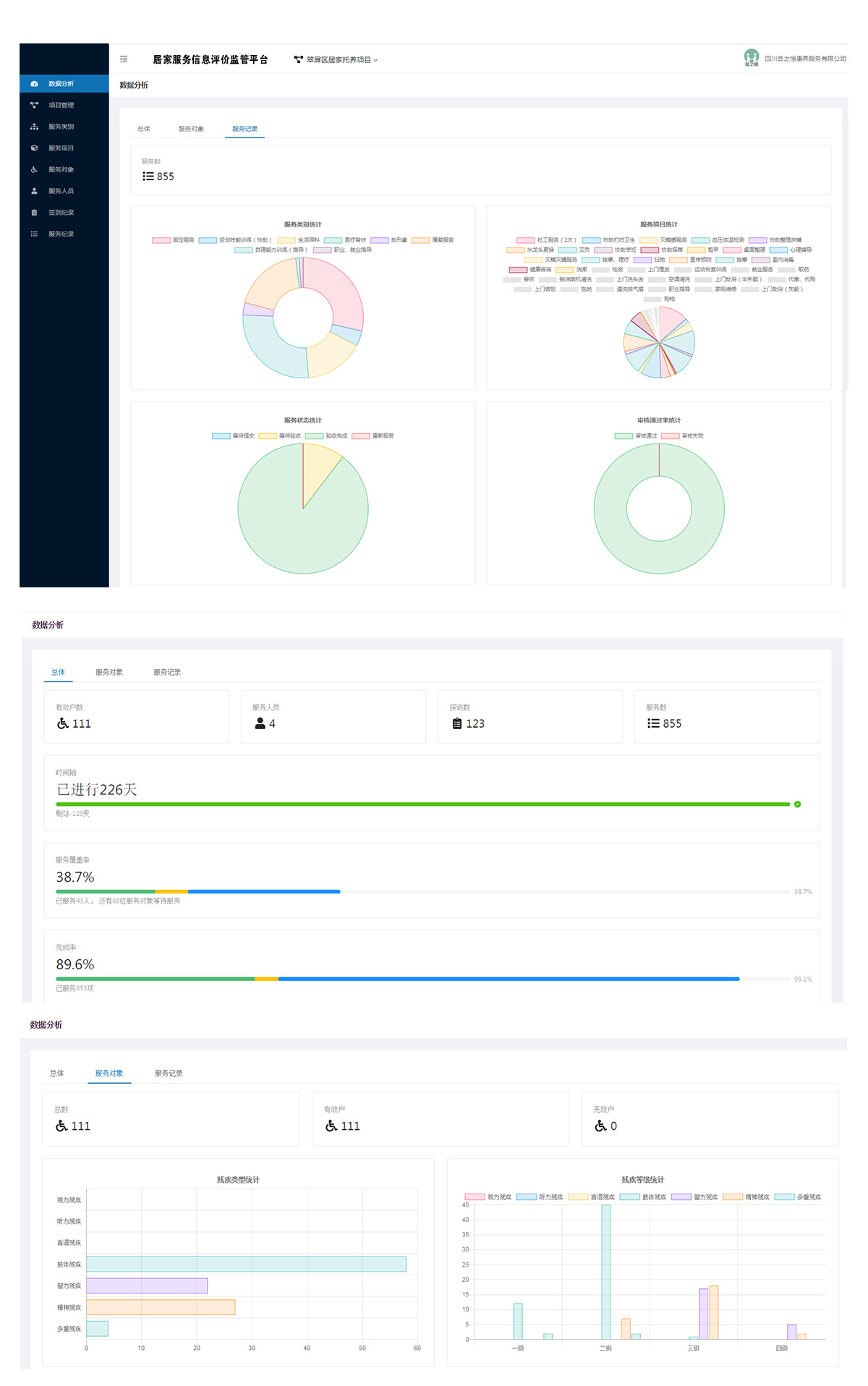
Task: Toggle 固定服务 legend in 服务类别统计 chart
Action: [x=173, y=240]
